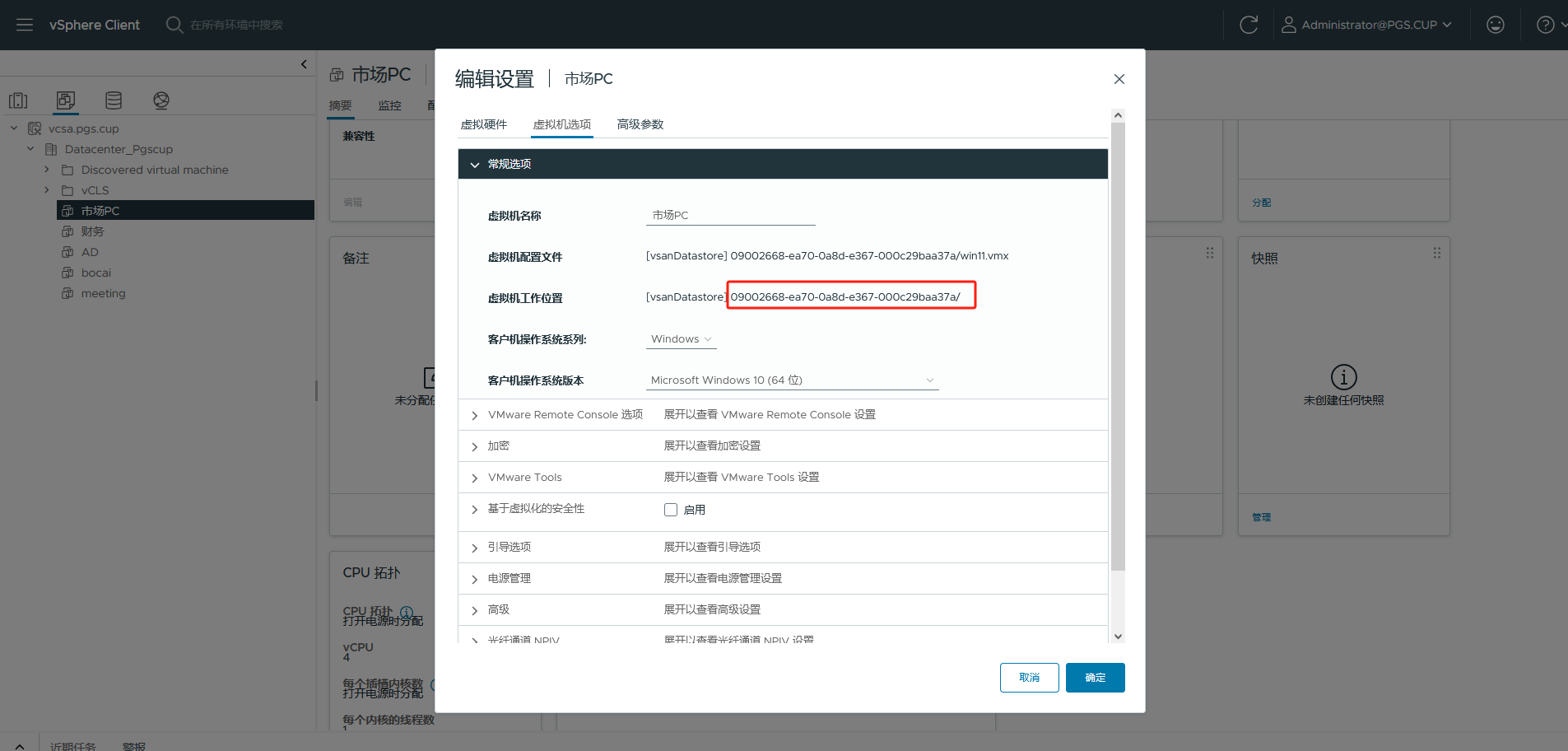Enable the 基于虚拟化的安全性 启用 checkbox

point(671,510)
